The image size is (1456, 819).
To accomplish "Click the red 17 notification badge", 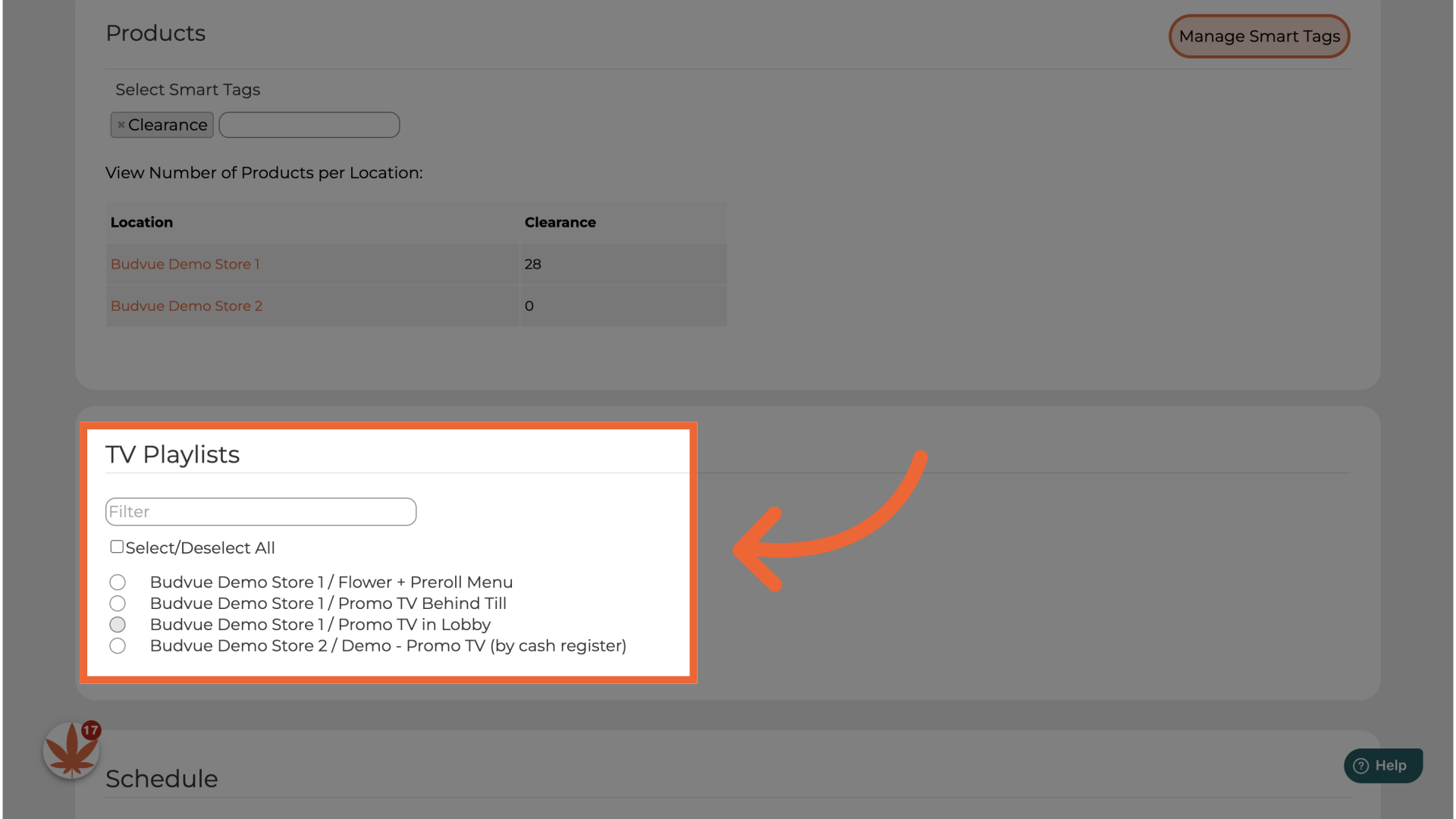I will click(91, 730).
